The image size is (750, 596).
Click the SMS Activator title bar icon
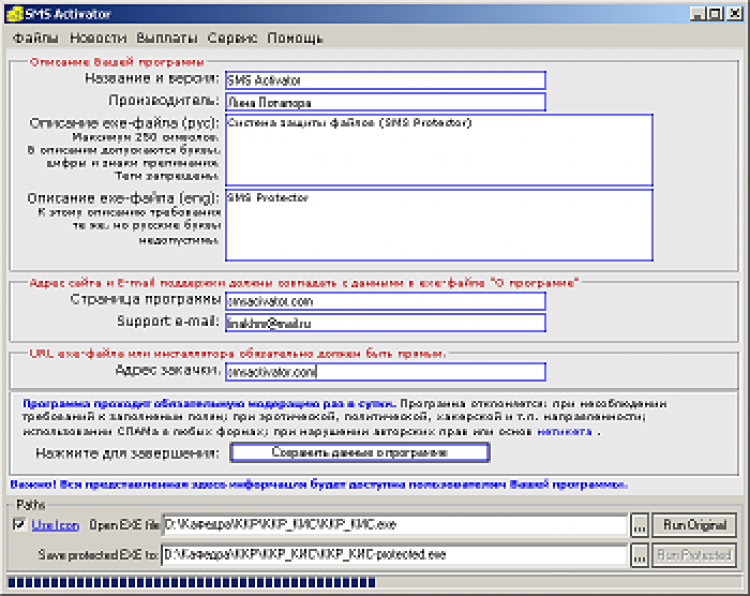pos(14,13)
